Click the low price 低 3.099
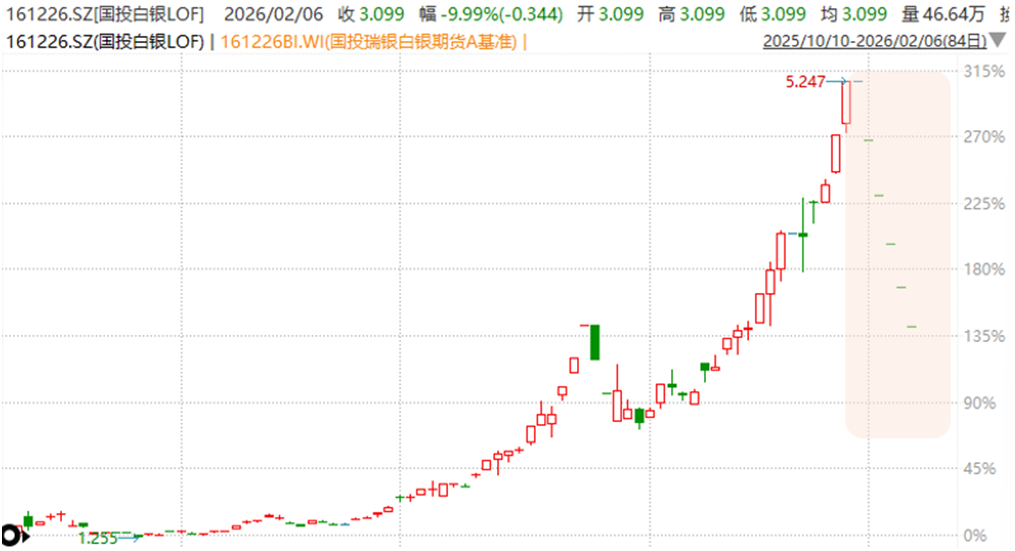1015x551 pixels. pos(773,14)
